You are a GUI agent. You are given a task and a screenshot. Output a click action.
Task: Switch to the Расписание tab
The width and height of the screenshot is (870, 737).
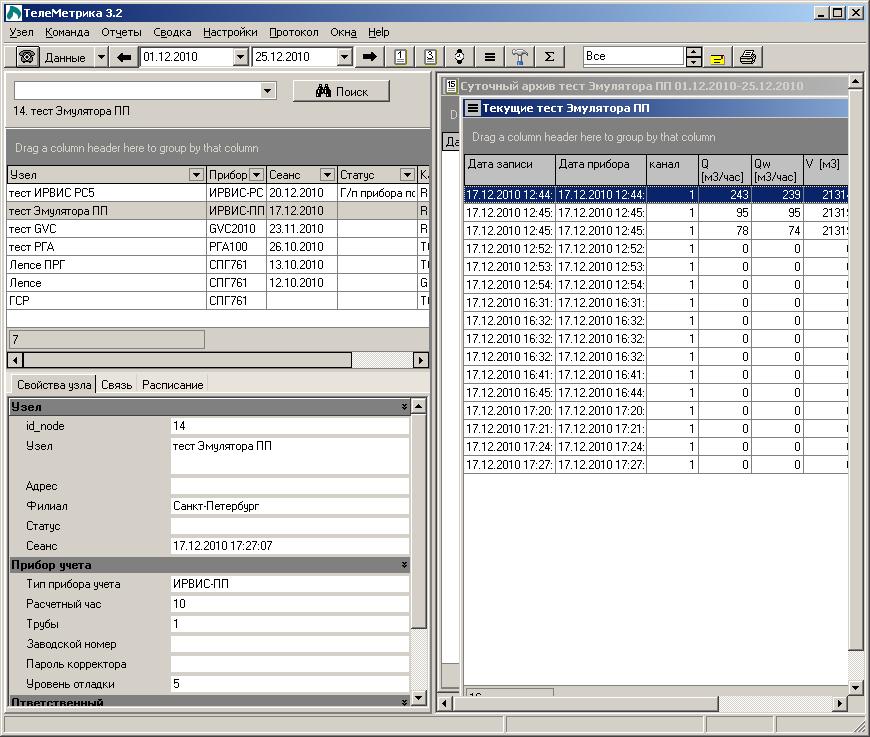pyautogui.click(x=171, y=385)
